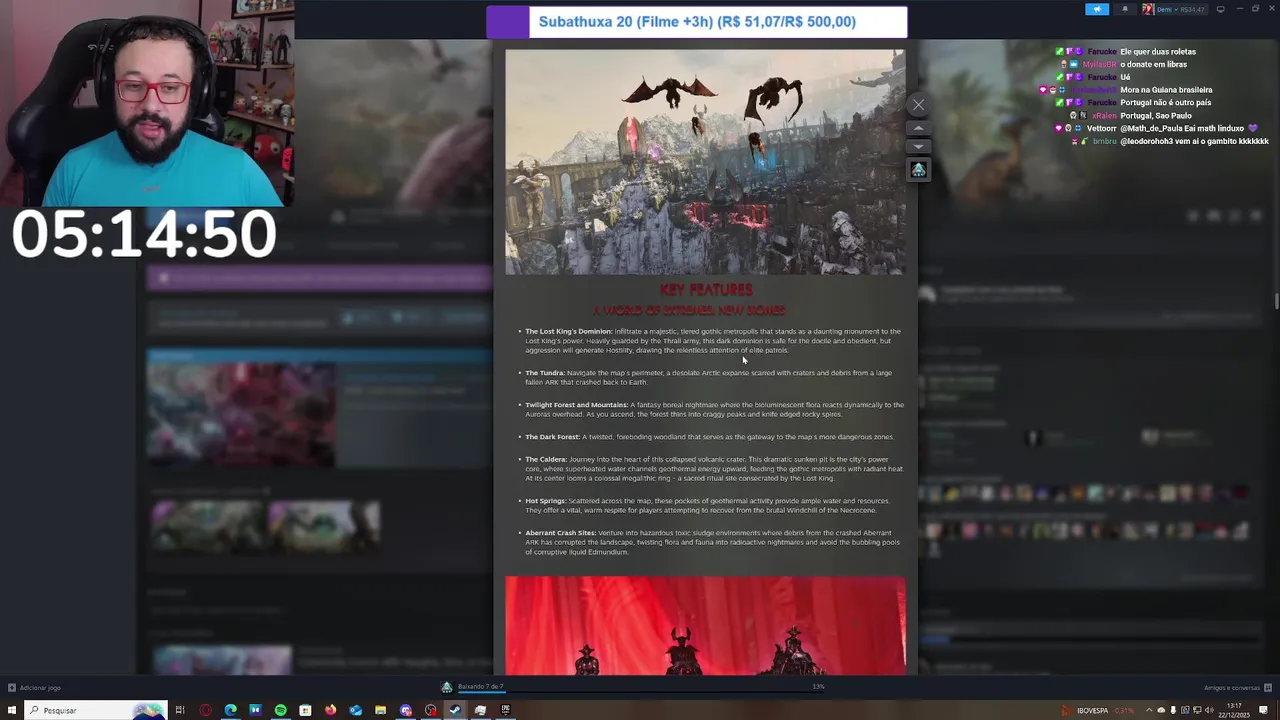Go to next image with down arrow
This screenshot has height=720, width=1280.
click(x=918, y=146)
